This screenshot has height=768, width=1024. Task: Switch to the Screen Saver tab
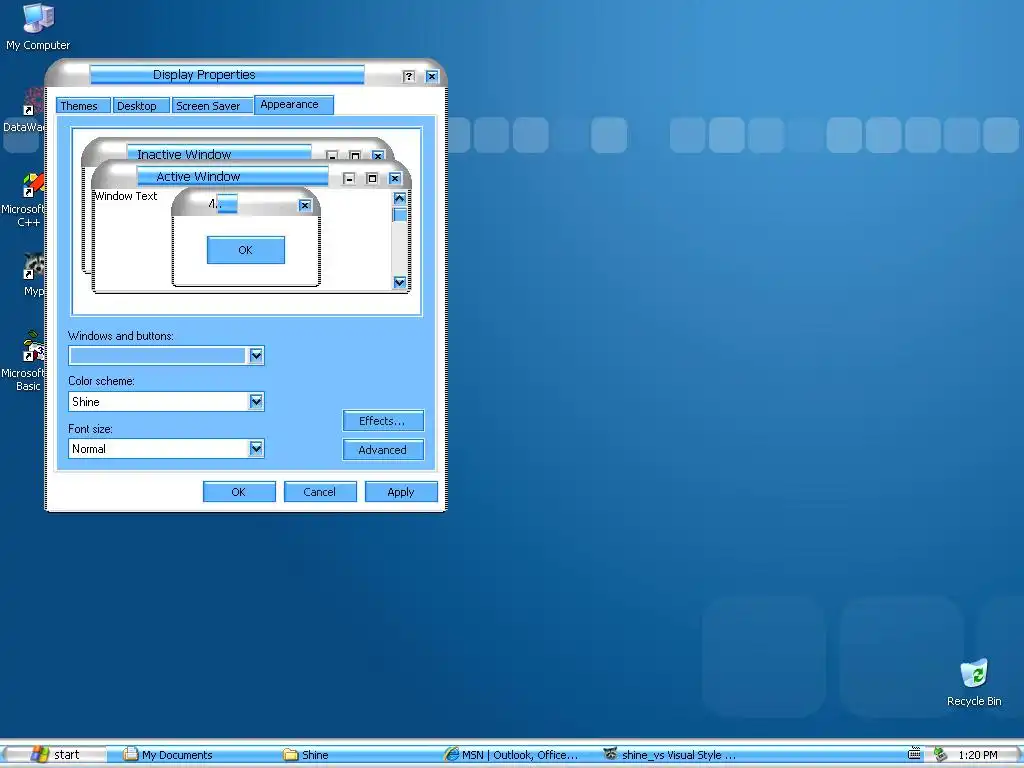tap(212, 106)
